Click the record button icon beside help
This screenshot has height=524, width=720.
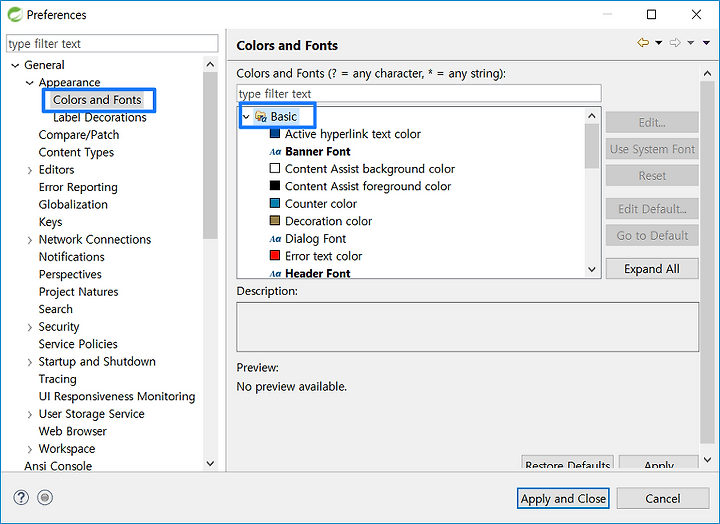click(45, 497)
